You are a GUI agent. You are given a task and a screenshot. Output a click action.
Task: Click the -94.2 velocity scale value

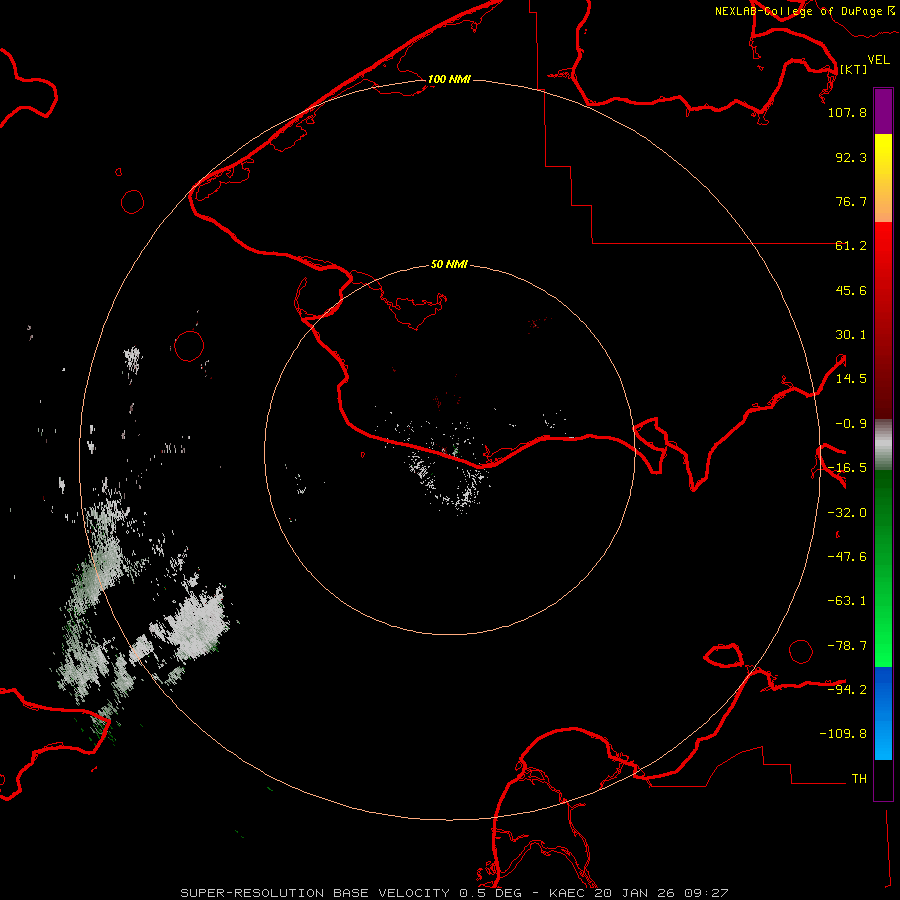tap(847, 690)
